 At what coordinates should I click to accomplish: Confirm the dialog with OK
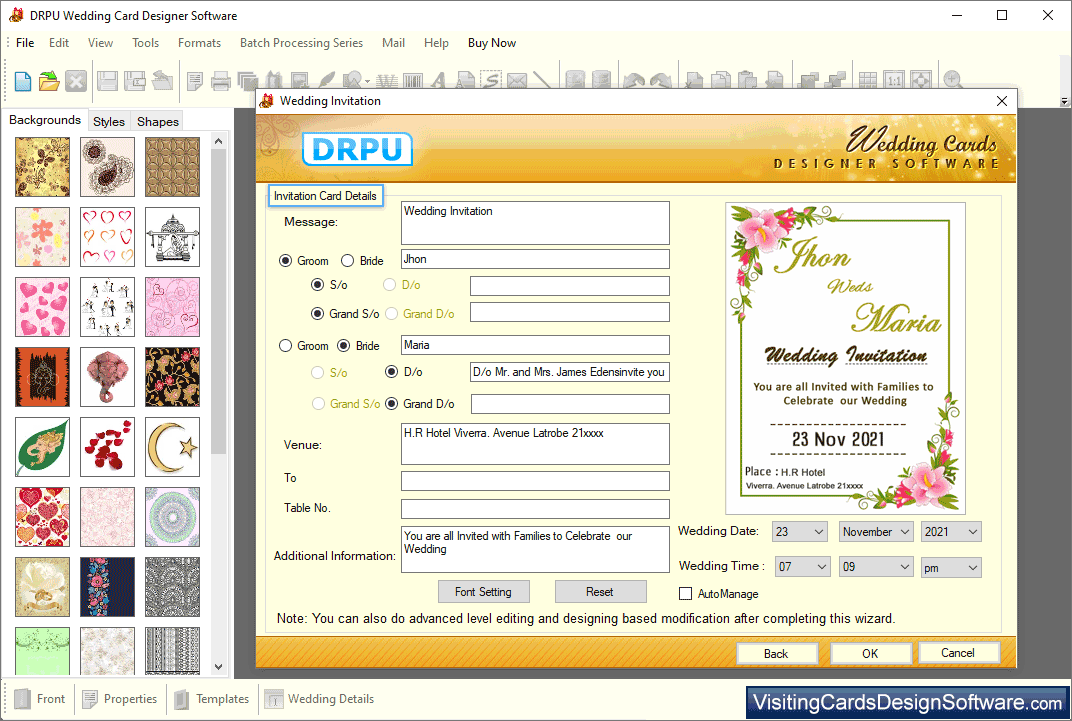(x=870, y=653)
